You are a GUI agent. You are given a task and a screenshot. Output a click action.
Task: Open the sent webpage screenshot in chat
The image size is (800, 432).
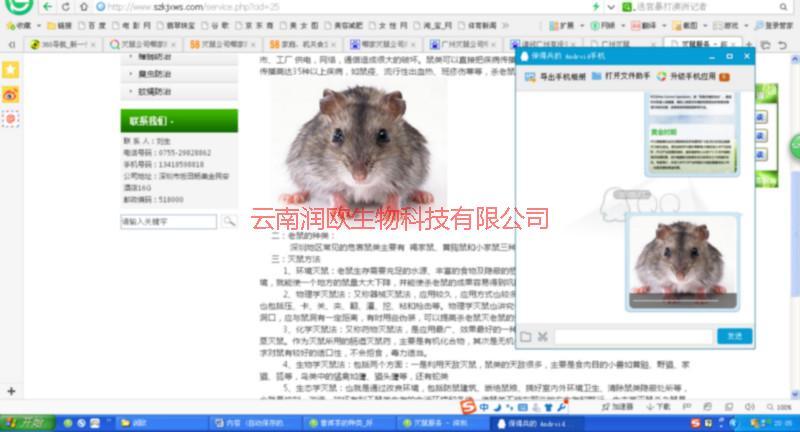point(692,135)
